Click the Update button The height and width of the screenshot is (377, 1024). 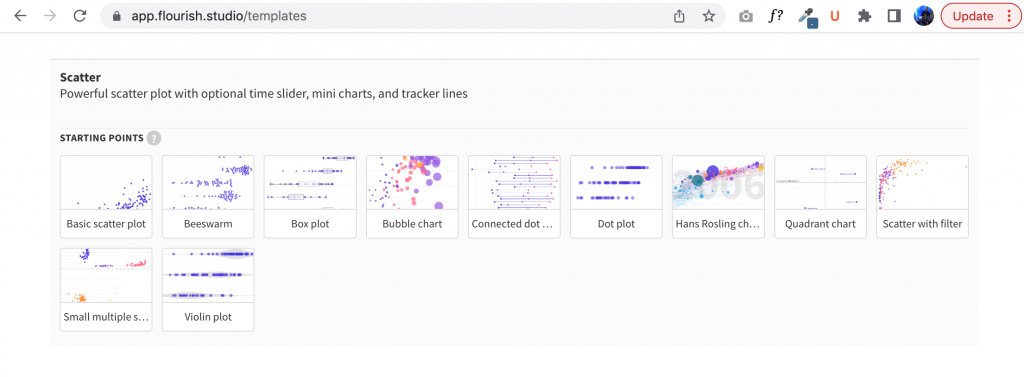(x=979, y=16)
